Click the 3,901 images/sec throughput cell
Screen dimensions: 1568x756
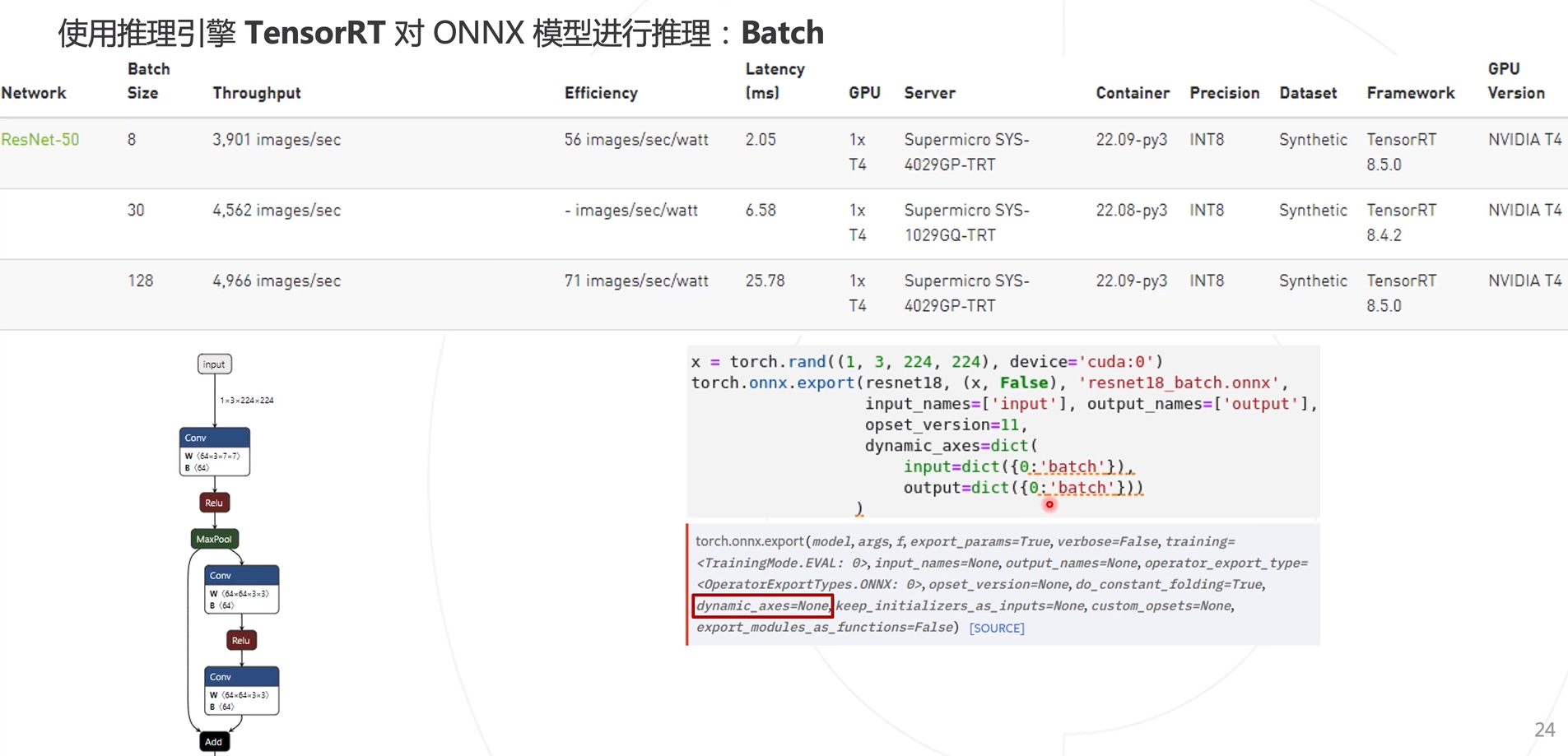coord(277,140)
